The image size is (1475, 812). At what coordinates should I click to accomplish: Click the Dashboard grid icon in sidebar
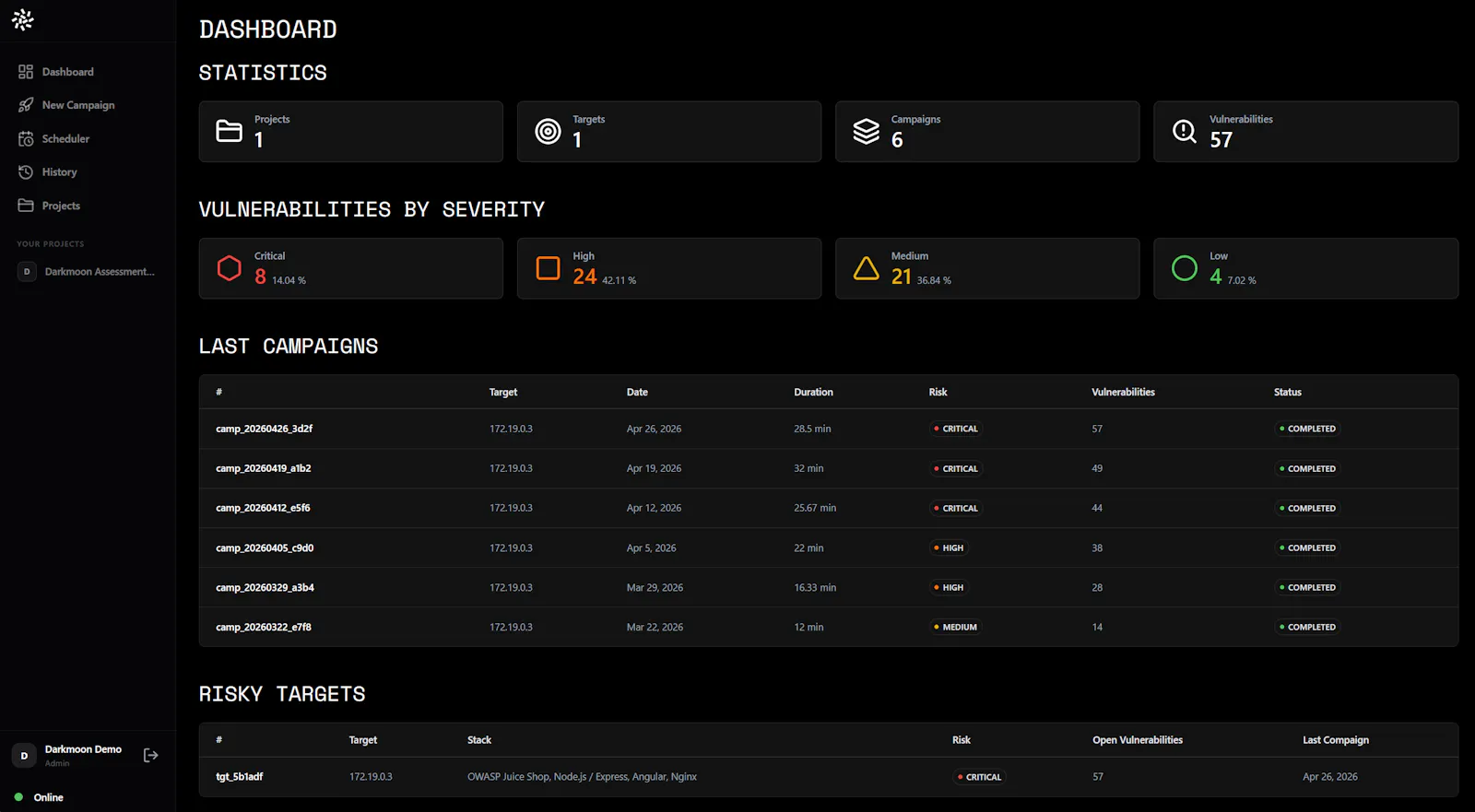coord(26,72)
